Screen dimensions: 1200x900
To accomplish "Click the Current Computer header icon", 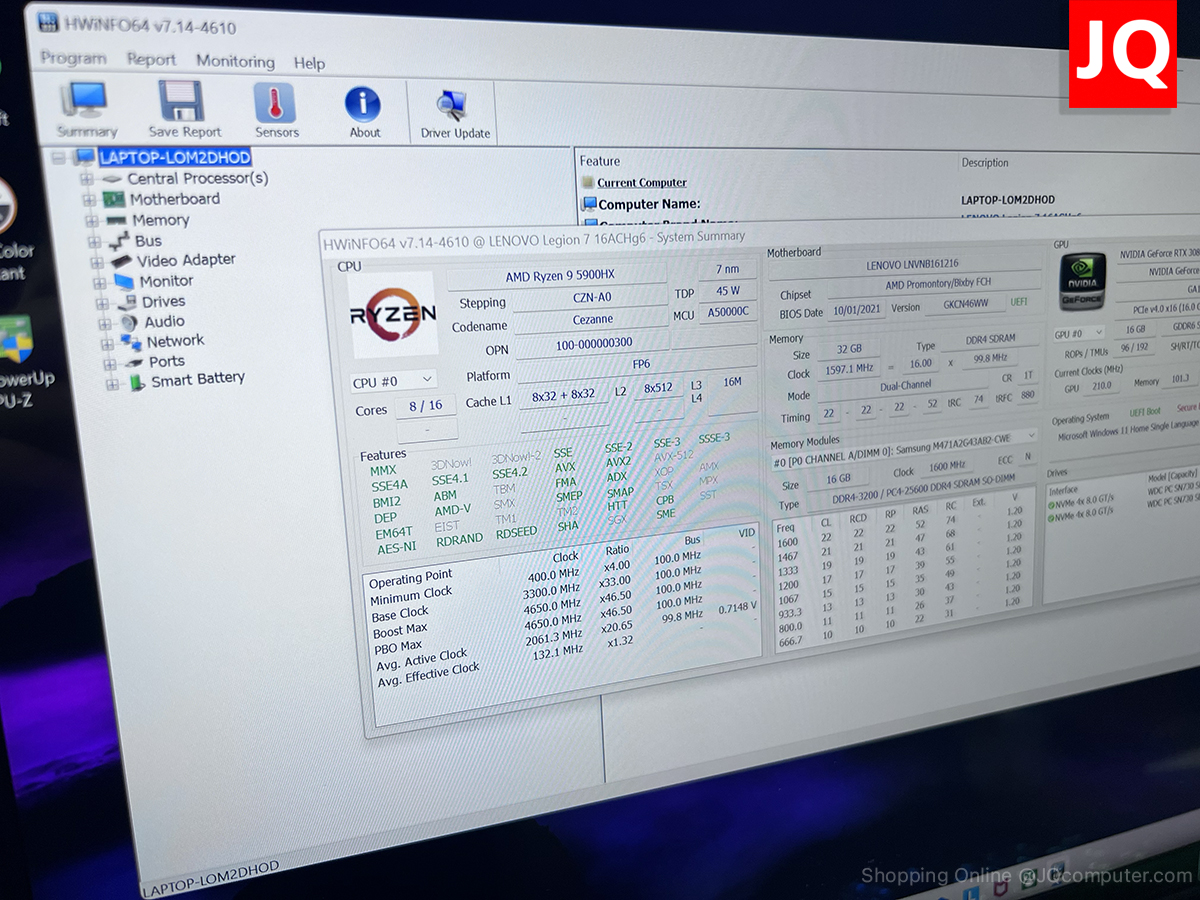I will (x=588, y=182).
